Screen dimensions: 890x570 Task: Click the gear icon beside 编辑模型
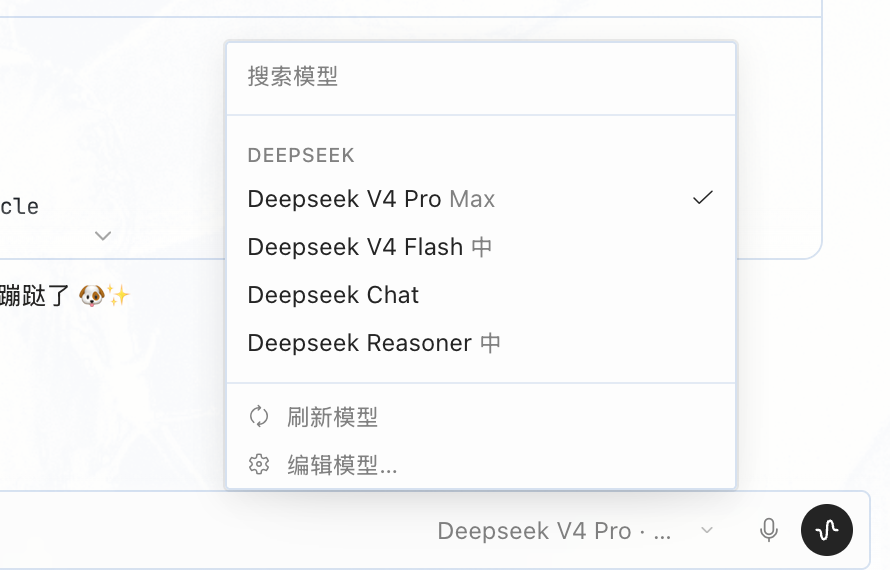[x=259, y=464]
